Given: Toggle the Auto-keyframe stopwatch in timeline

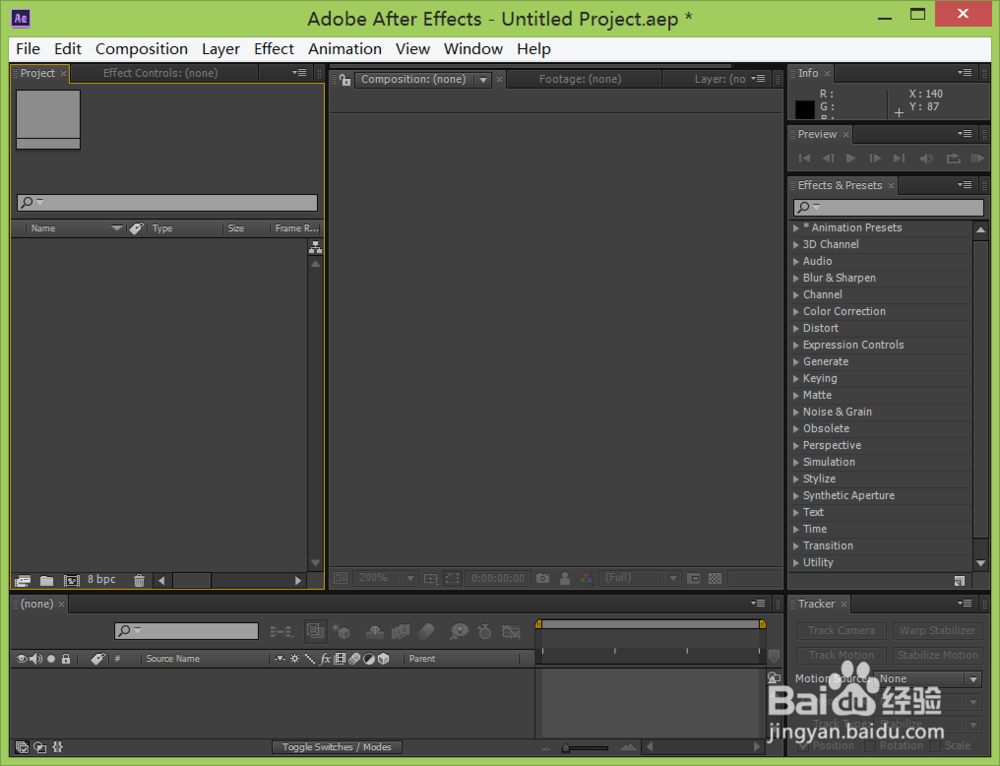Looking at the screenshot, I should point(485,631).
